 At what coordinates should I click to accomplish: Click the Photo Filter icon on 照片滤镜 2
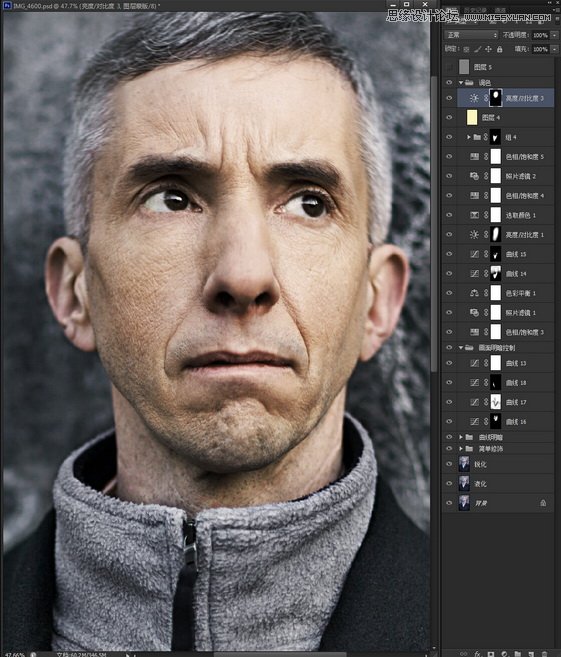point(474,176)
